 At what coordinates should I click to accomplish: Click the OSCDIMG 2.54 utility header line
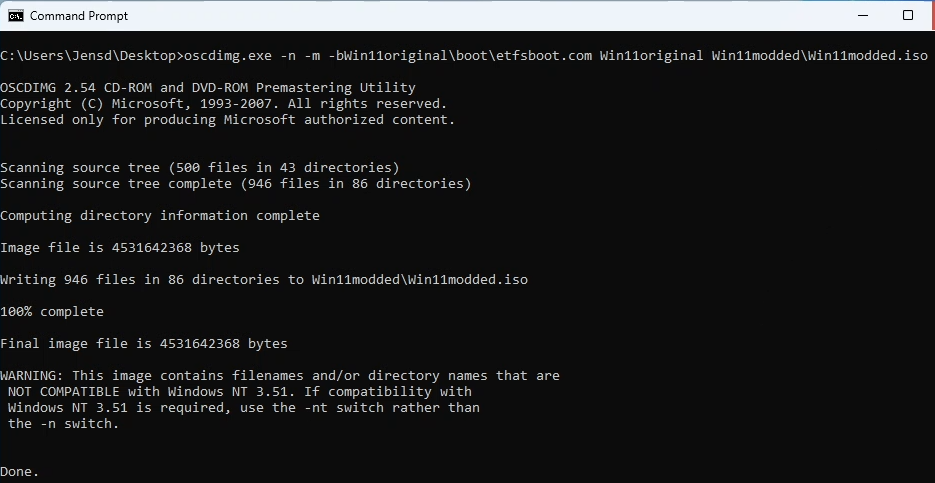208,88
